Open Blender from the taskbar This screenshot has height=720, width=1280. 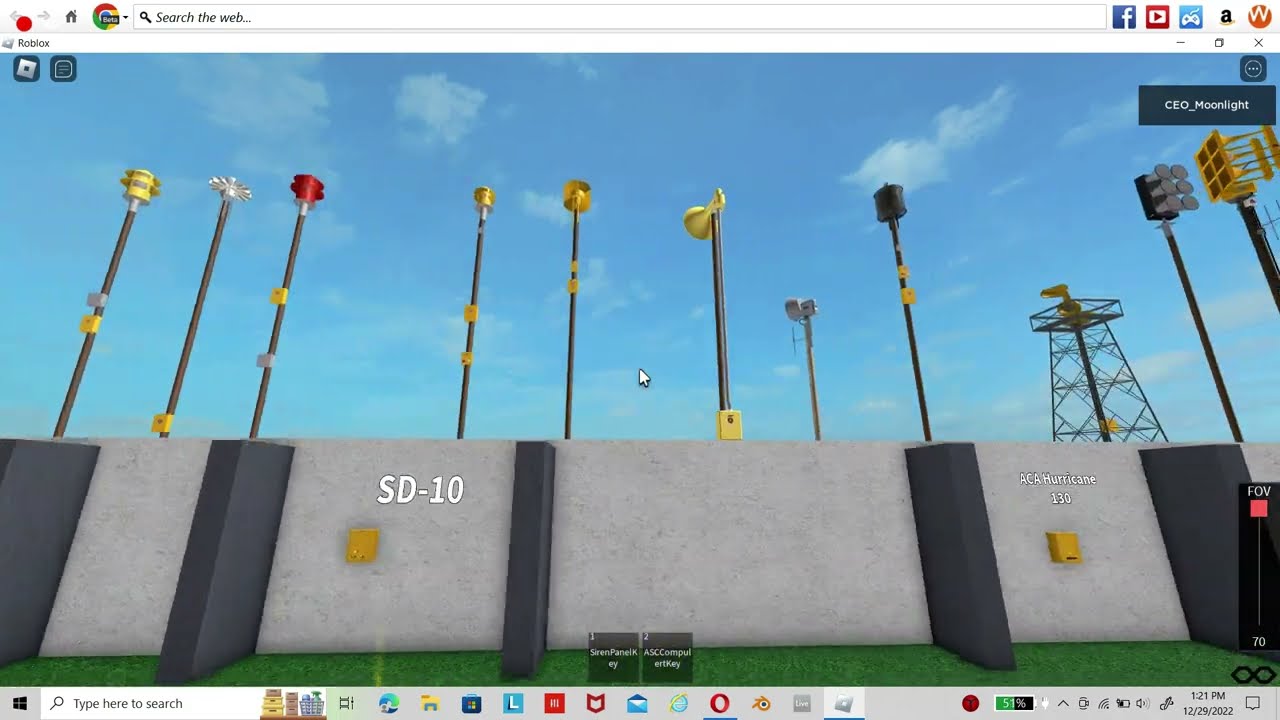tap(761, 703)
